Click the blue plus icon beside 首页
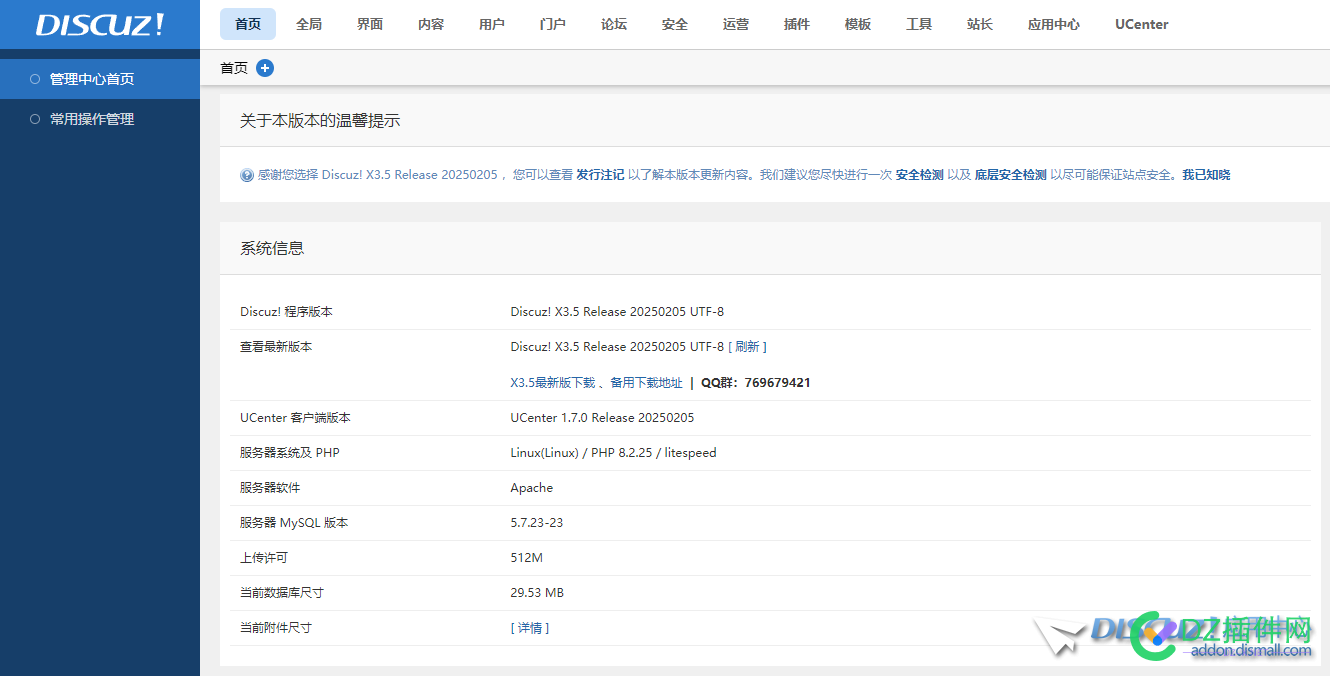Screen dimensions: 1330x676 [x=265, y=68]
